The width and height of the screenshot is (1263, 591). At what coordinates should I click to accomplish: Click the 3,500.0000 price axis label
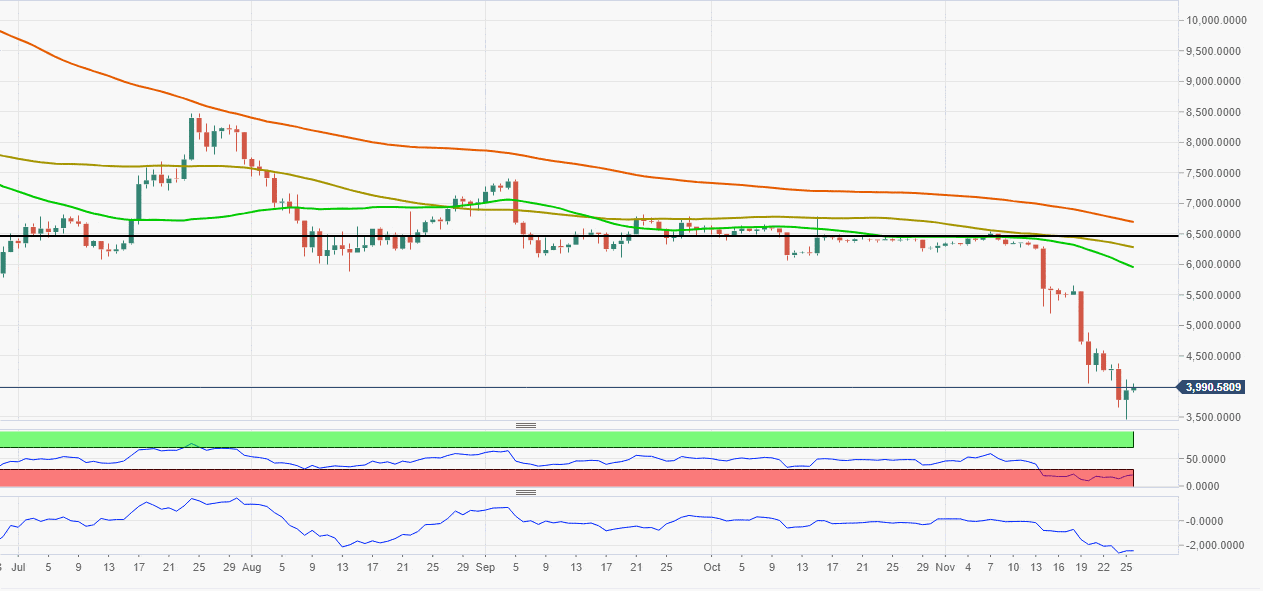[1213, 418]
